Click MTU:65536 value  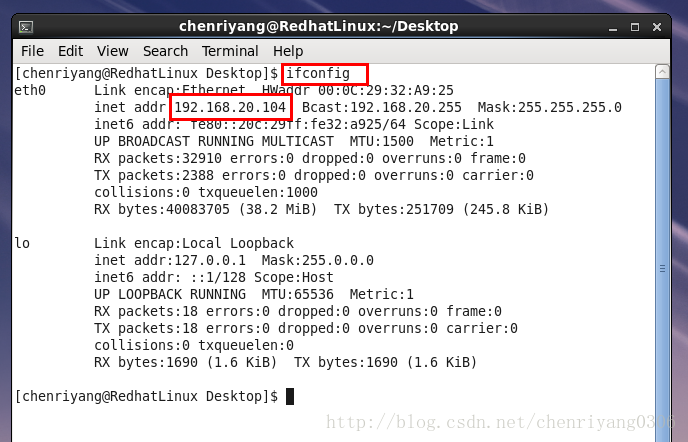tap(297, 294)
